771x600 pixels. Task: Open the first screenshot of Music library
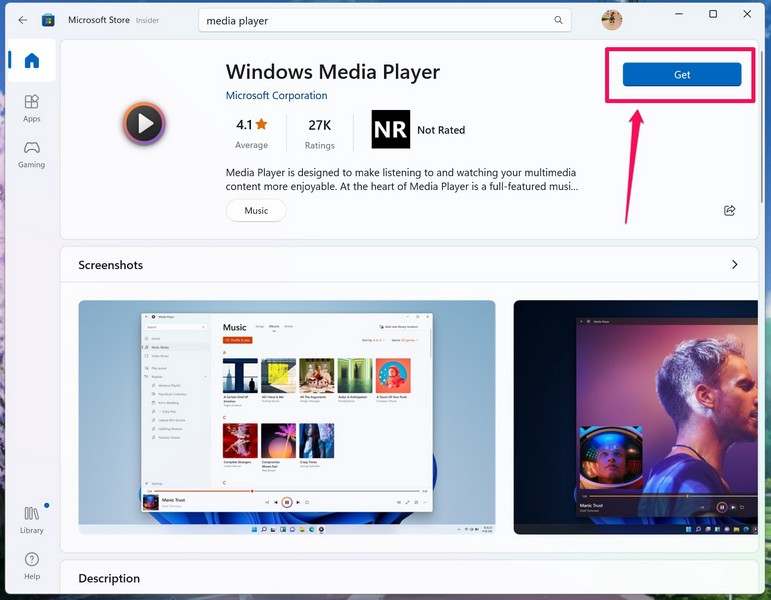287,417
